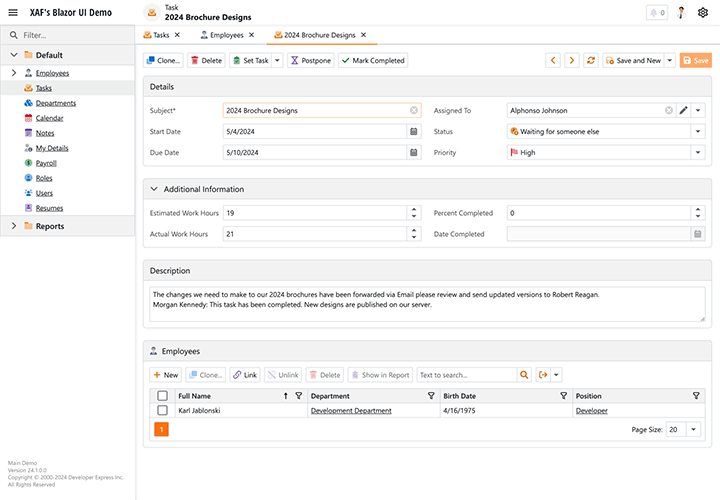Open the Development Department link

(350, 410)
